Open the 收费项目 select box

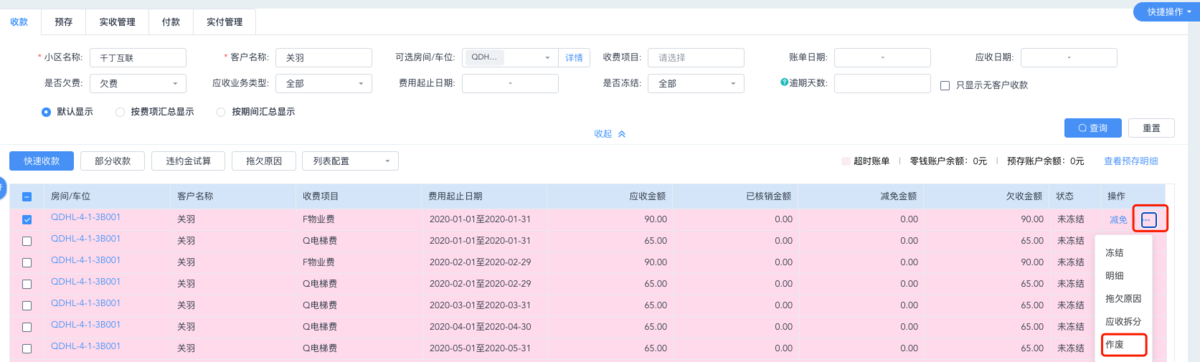click(x=697, y=57)
